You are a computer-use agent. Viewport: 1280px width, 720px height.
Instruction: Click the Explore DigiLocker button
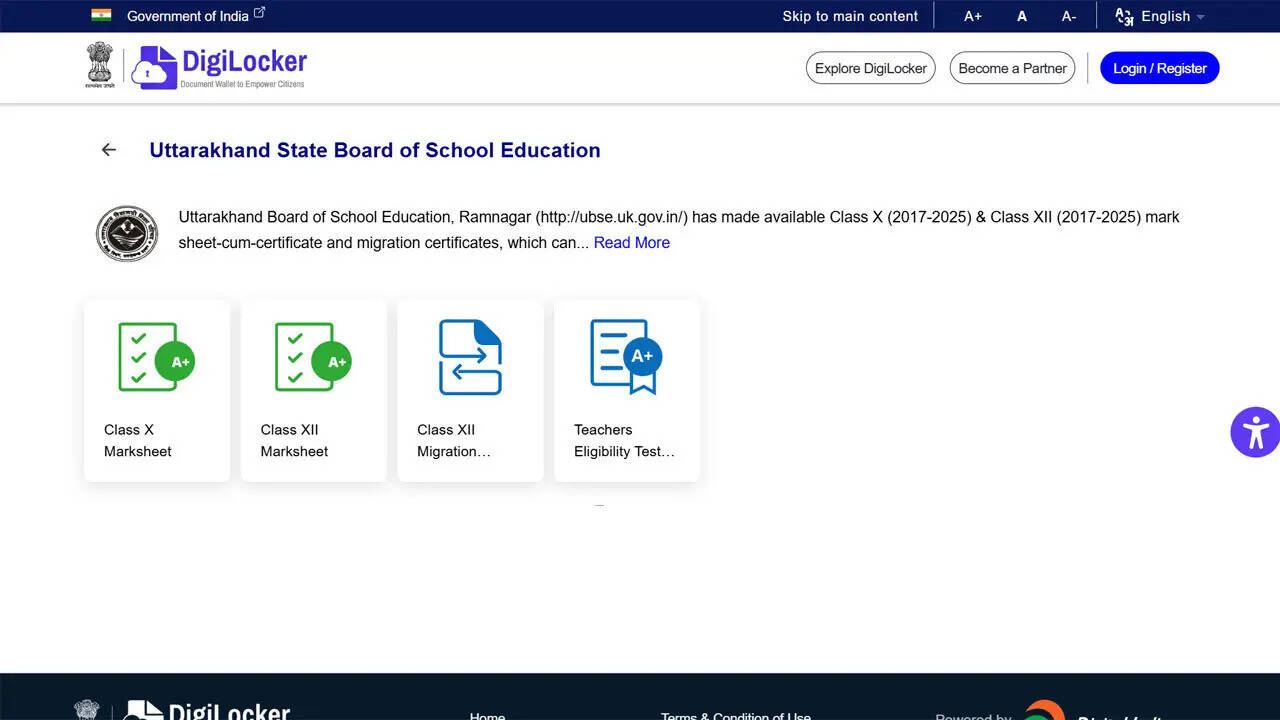pyautogui.click(x=870, y=68)
